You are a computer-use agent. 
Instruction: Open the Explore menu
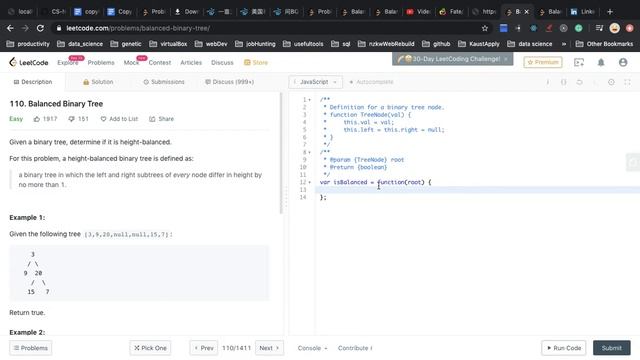(68, 62)
